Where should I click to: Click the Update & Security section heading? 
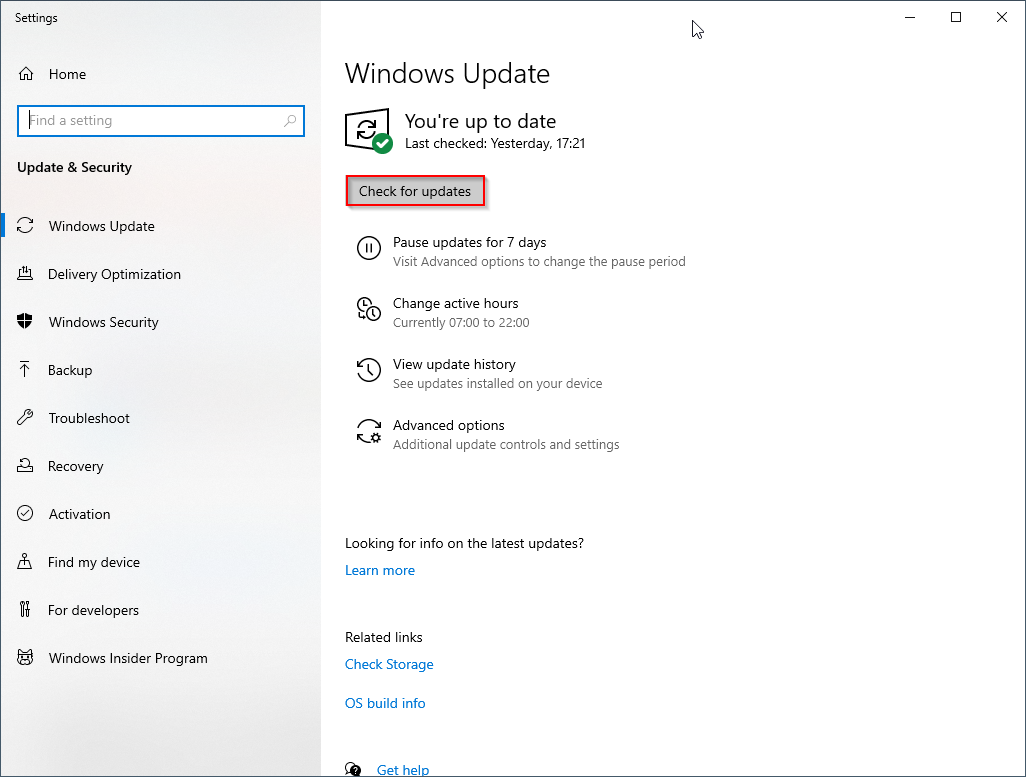point(75,168)
